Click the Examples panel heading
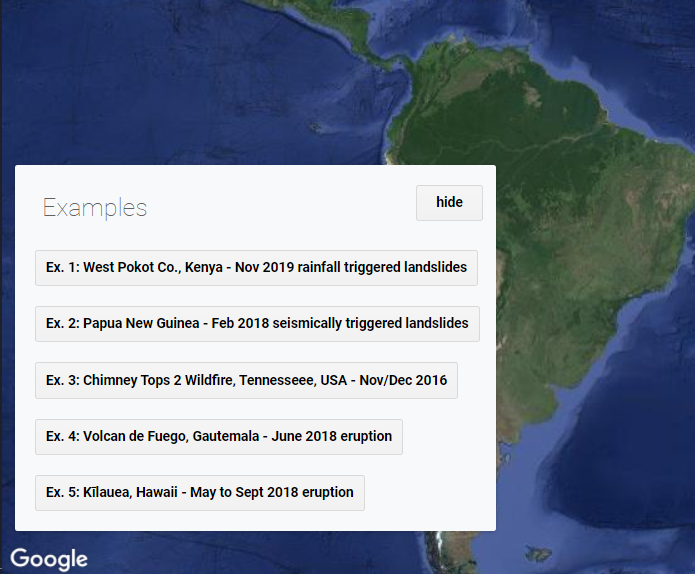Screen dimensions: 695x574 (94, 208)
